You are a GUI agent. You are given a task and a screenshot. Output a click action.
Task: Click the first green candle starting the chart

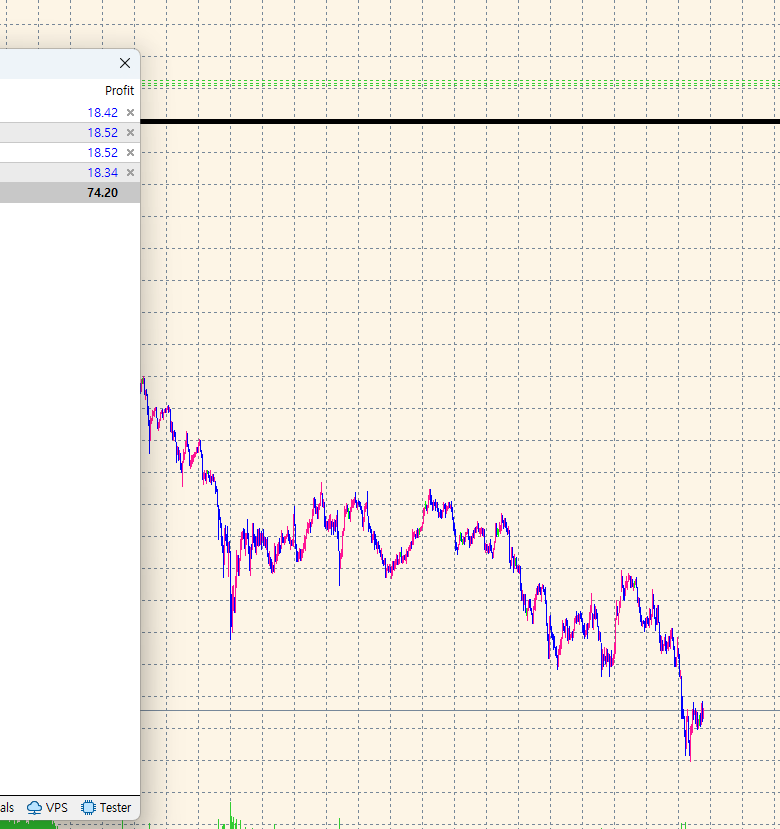143,383
